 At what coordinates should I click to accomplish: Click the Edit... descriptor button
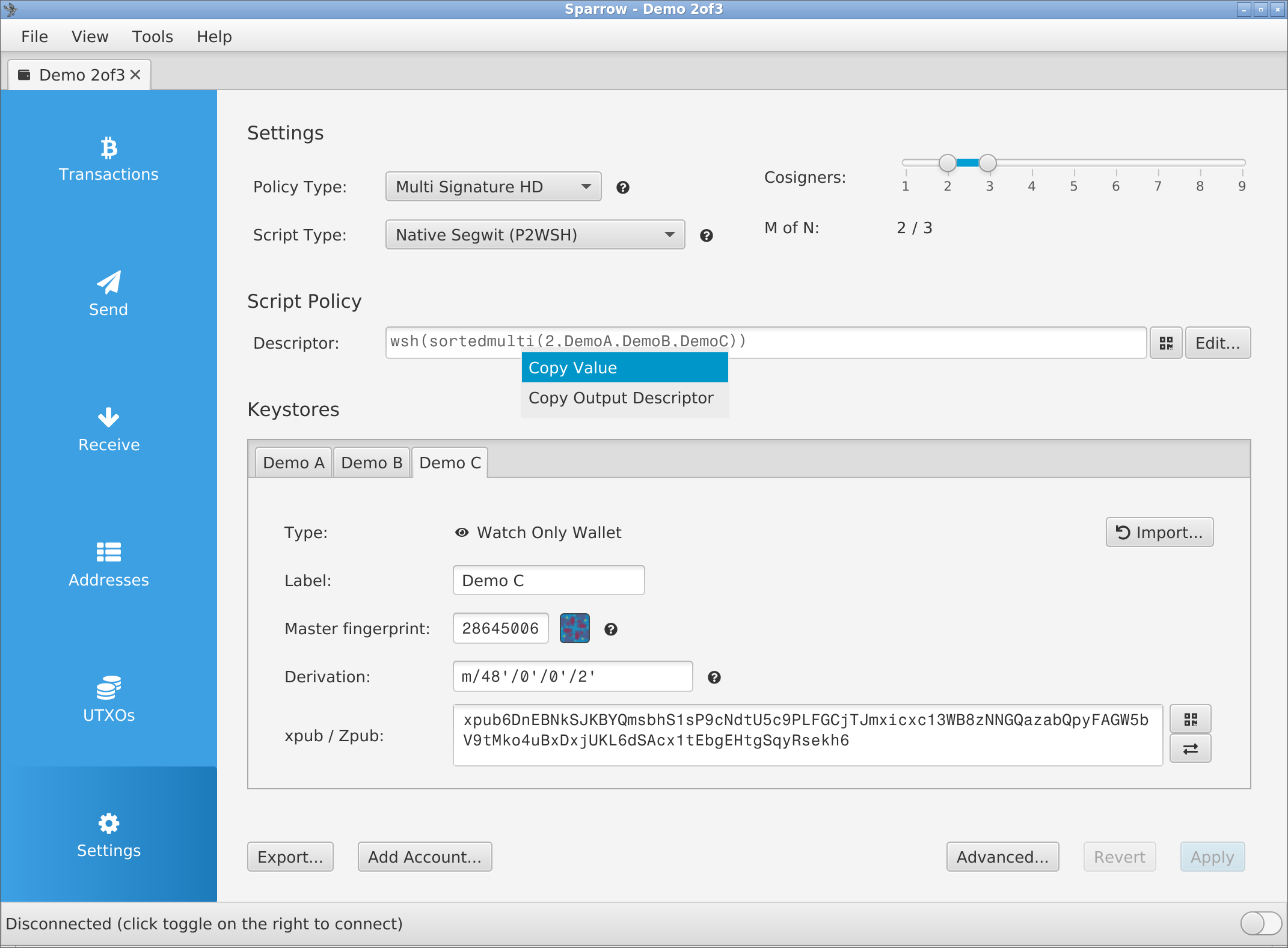(1218, 343)
